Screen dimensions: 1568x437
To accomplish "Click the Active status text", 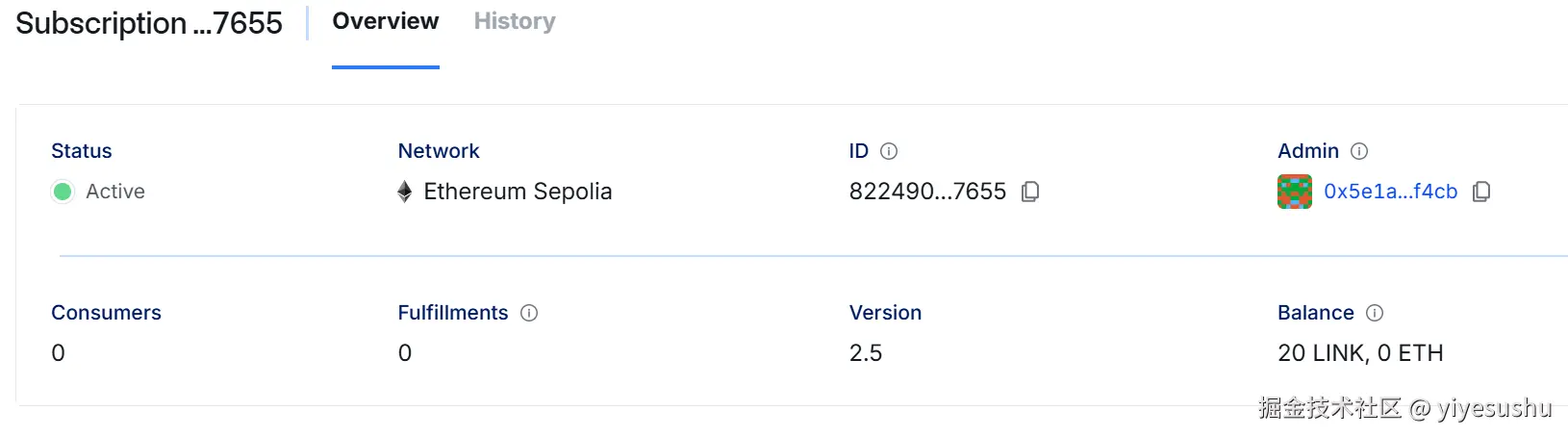I will click(115, 192).
